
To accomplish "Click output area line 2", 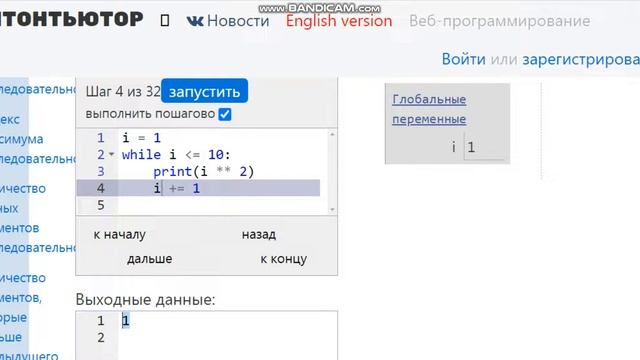I will 227,338.
